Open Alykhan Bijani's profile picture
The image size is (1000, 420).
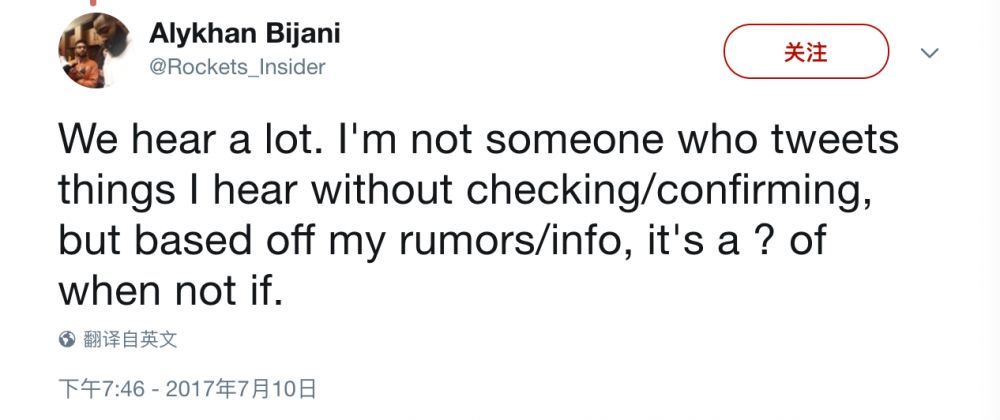95,50
